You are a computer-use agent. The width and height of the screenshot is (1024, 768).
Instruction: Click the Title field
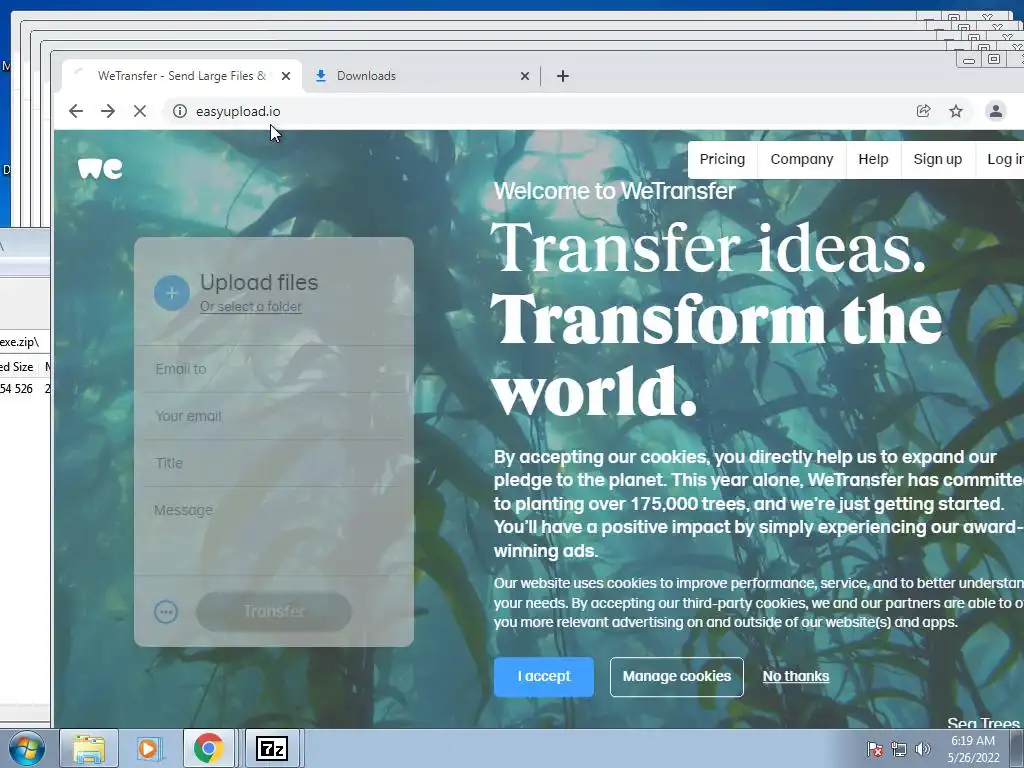(x=274, y=463)
